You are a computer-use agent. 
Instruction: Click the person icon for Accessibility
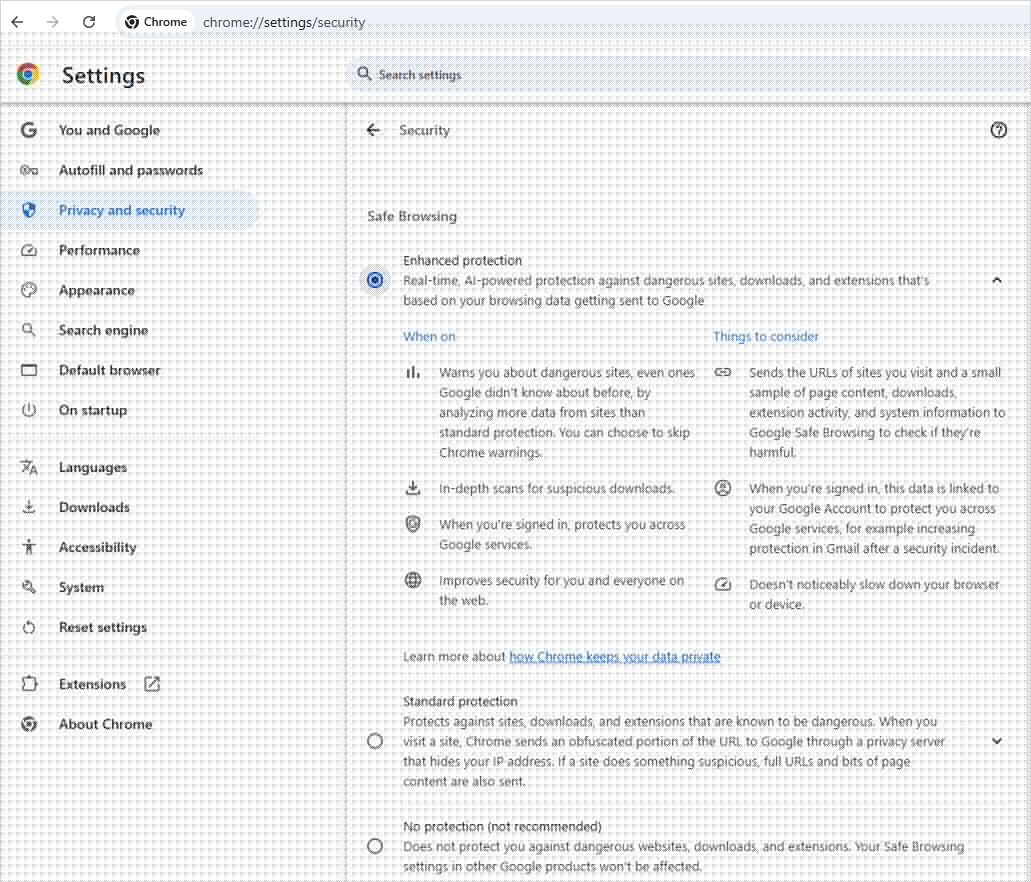point(29,547)
